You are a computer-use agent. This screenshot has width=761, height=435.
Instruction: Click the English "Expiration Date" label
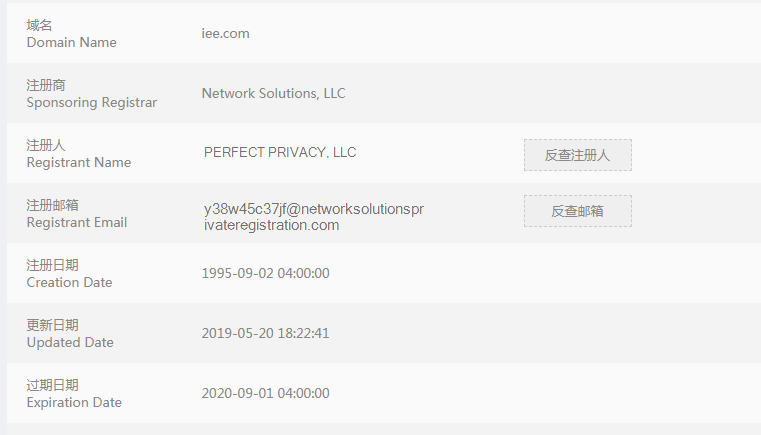click(x=74, y=403)
